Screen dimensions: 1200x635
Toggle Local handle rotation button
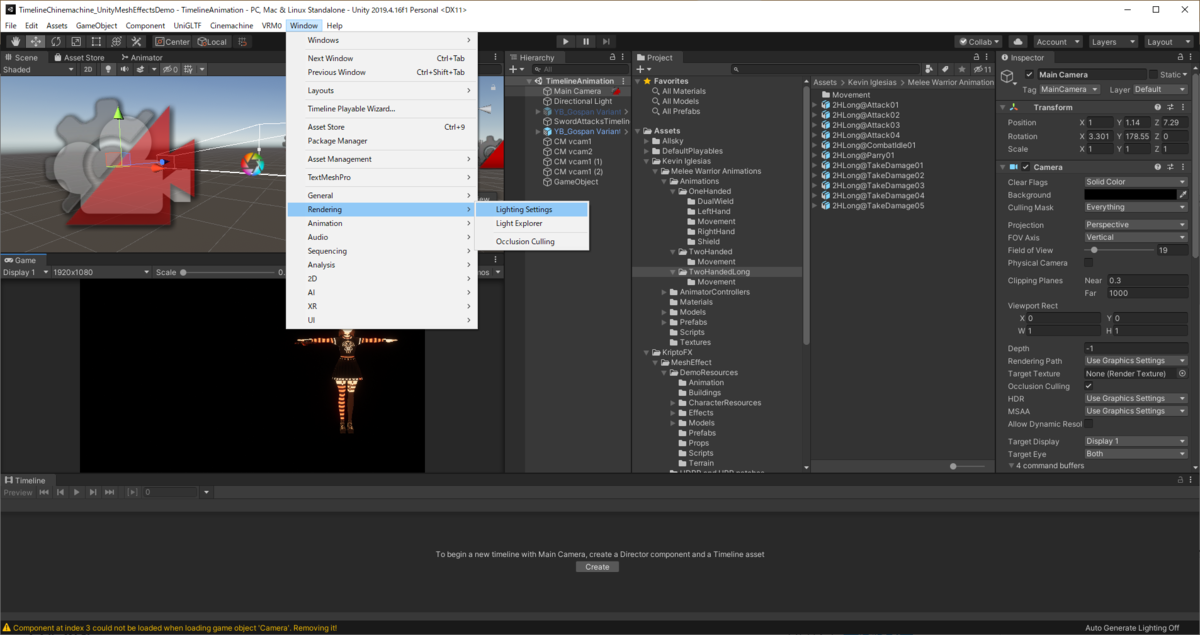(x=212, y=42)
